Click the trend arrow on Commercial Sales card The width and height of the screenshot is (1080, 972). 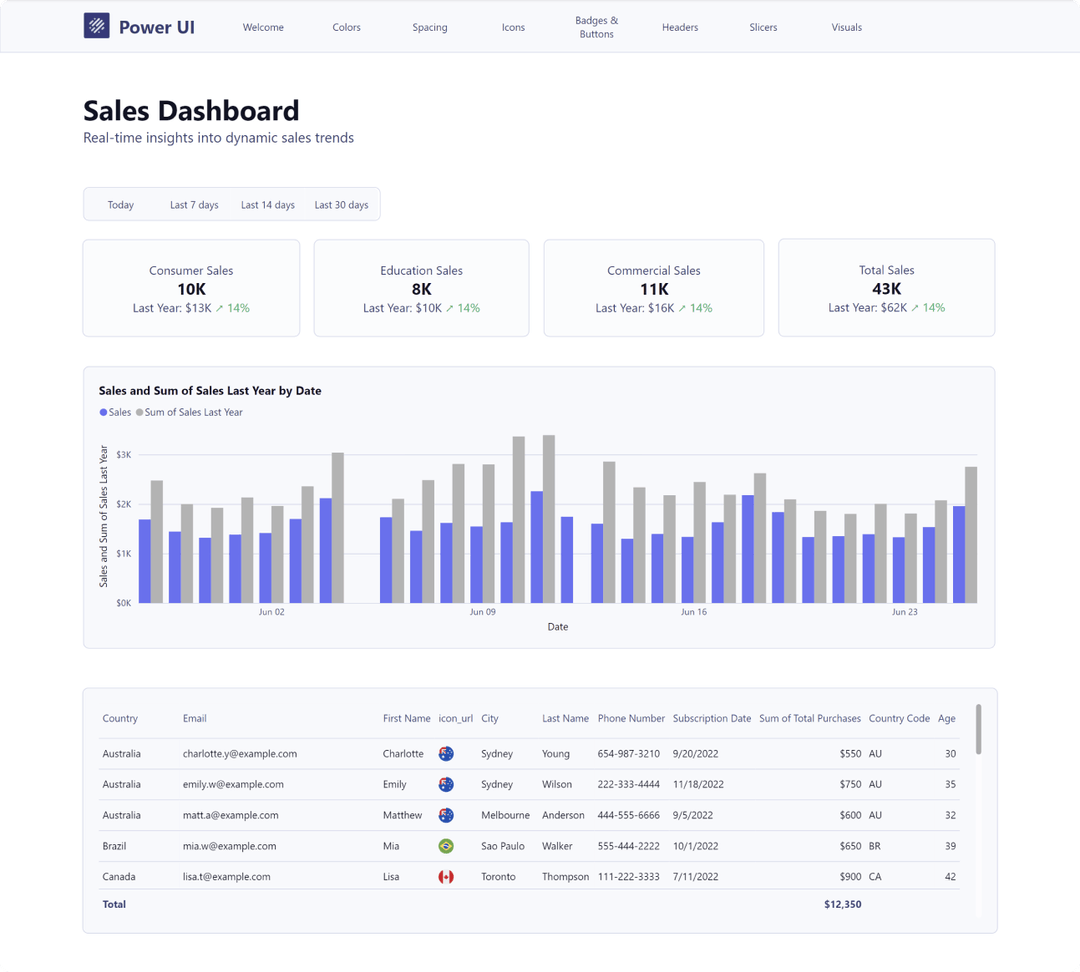pos(681,308)
